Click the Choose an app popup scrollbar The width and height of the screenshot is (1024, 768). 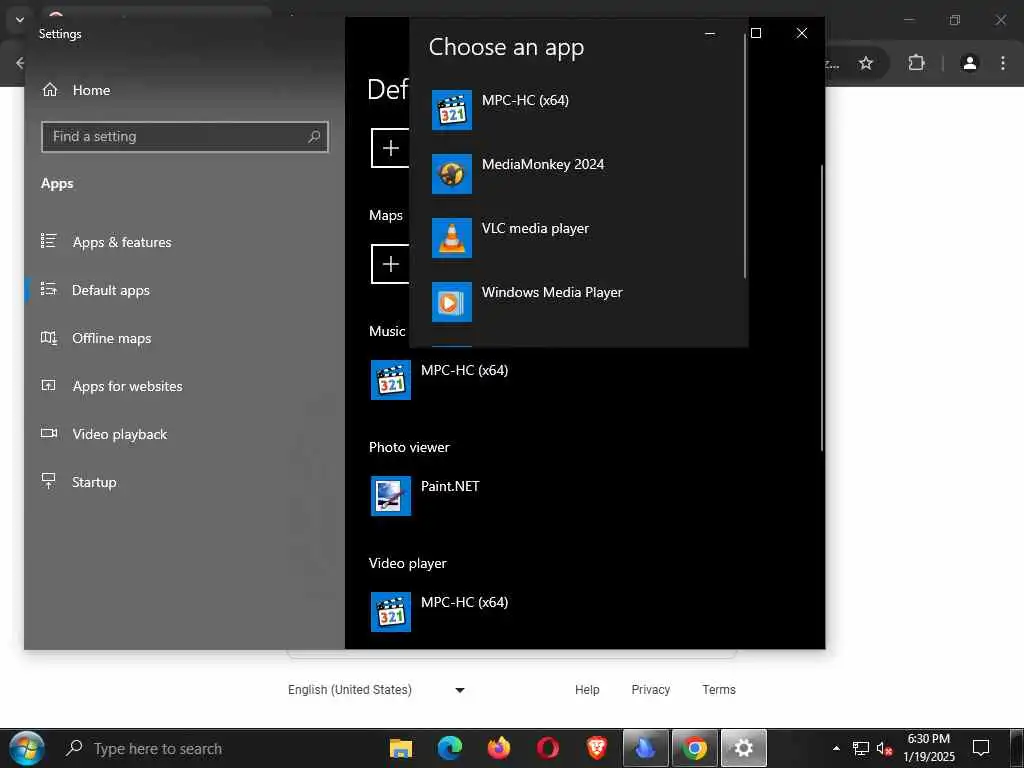744,156
